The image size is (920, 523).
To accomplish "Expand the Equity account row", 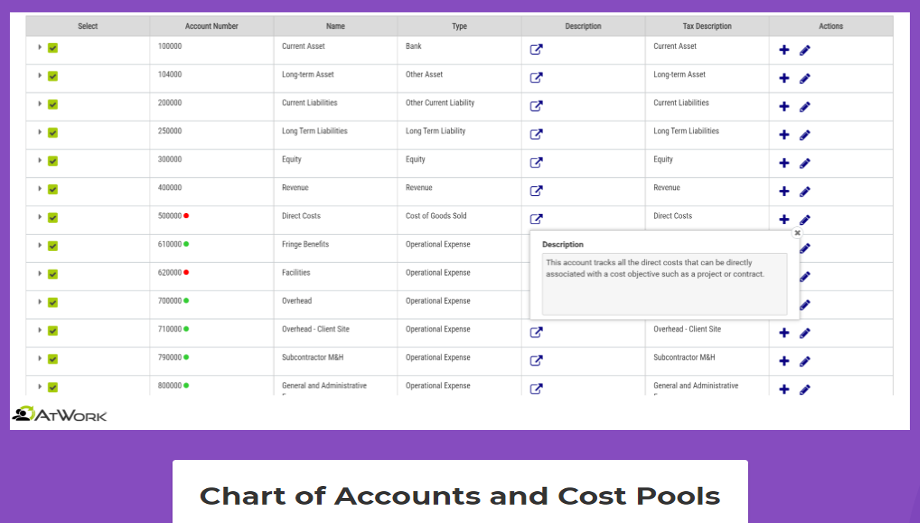I will click(40, 161).
